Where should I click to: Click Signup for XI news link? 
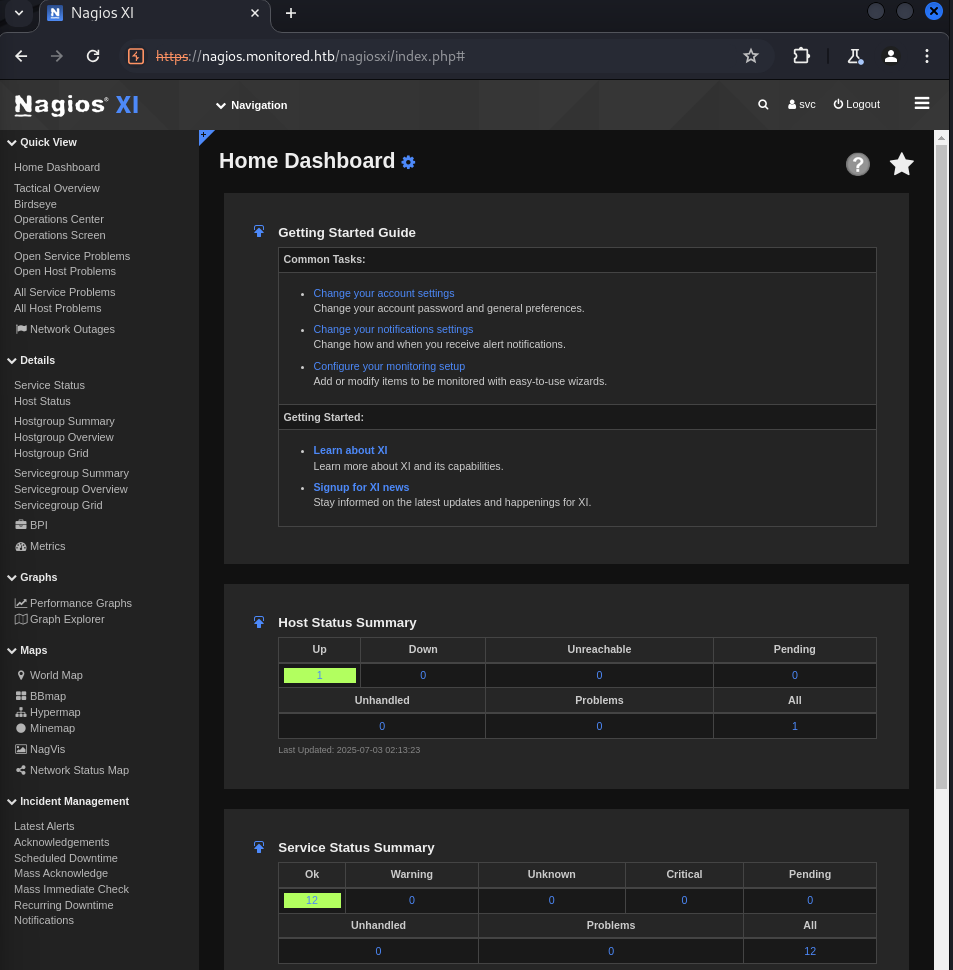click(361, 487)
